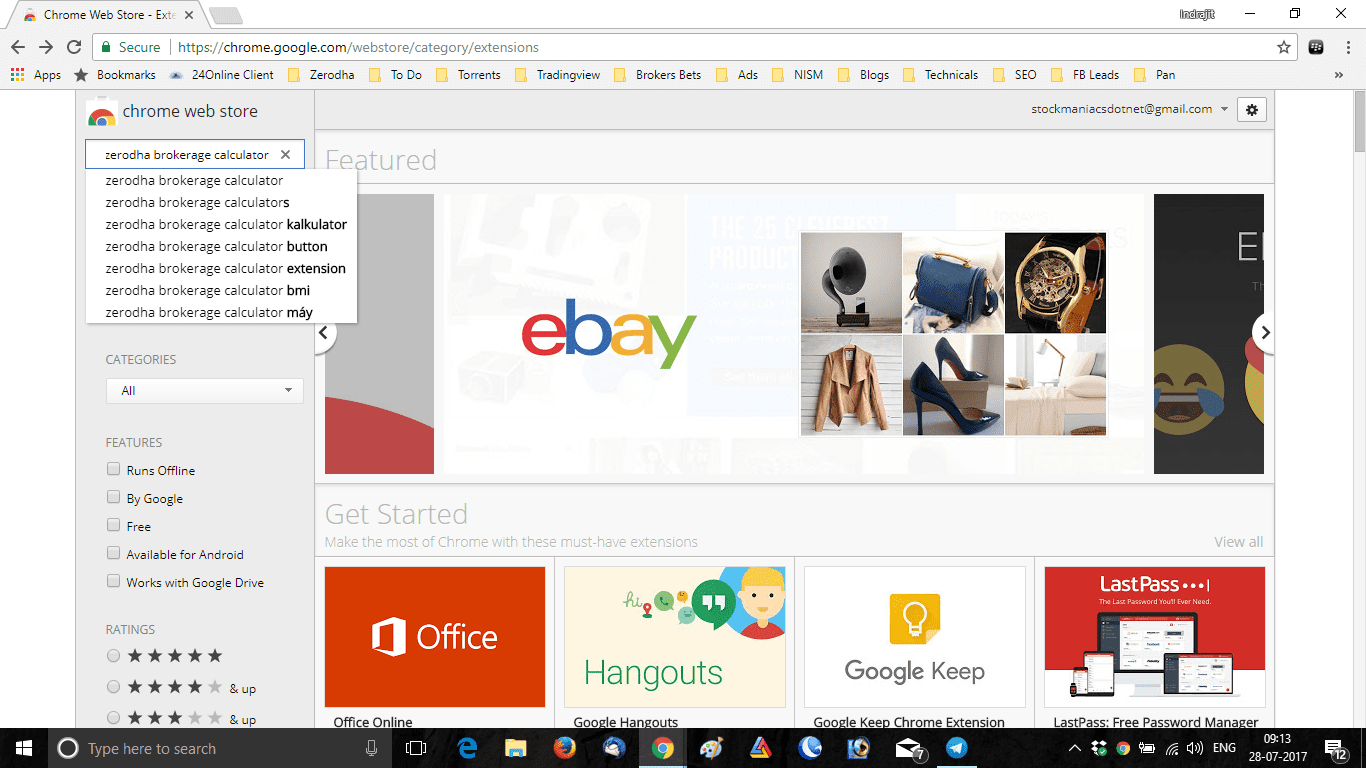Tick the Free filter checkbox

(113, 525)
